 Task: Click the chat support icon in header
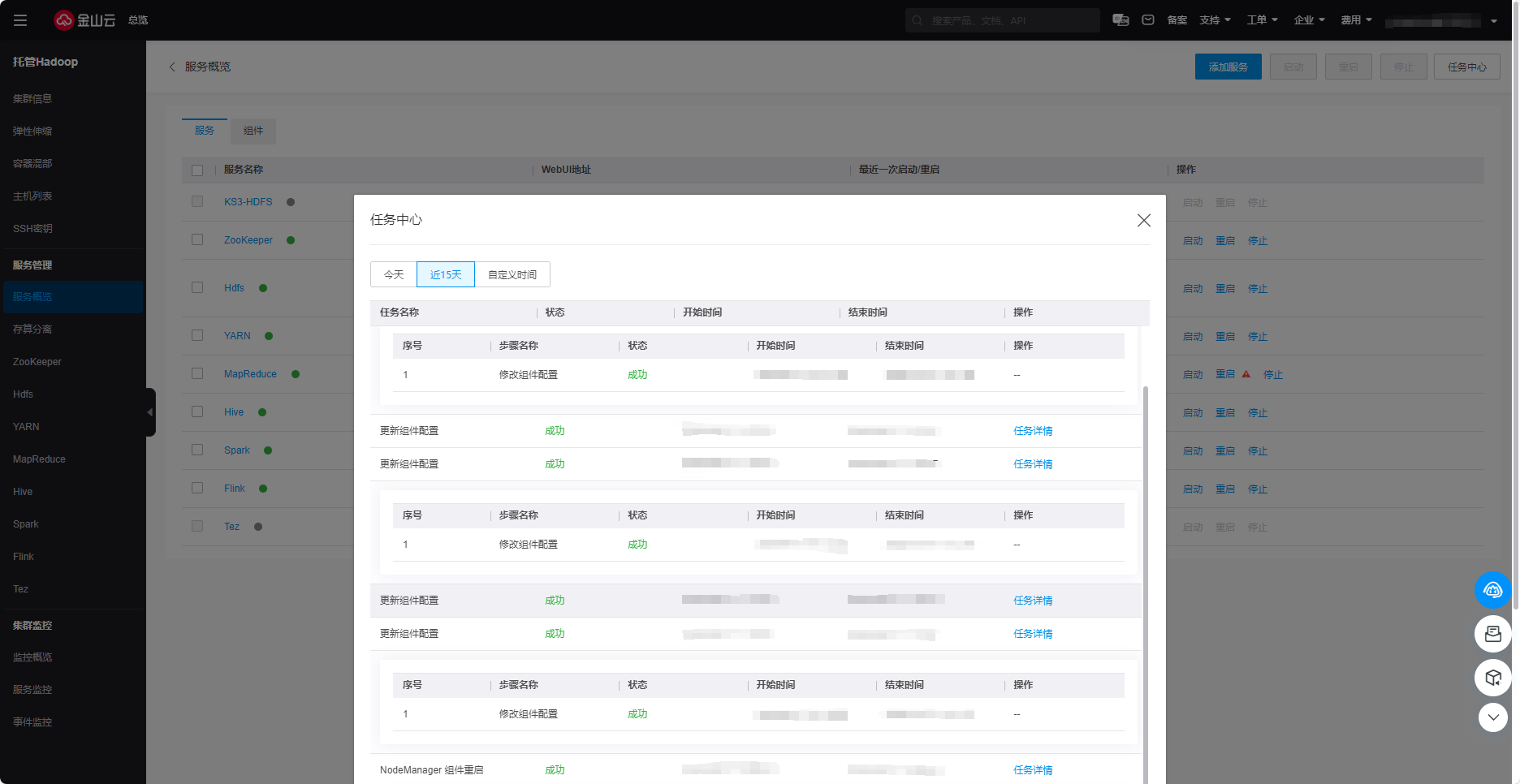[1121, 20]
